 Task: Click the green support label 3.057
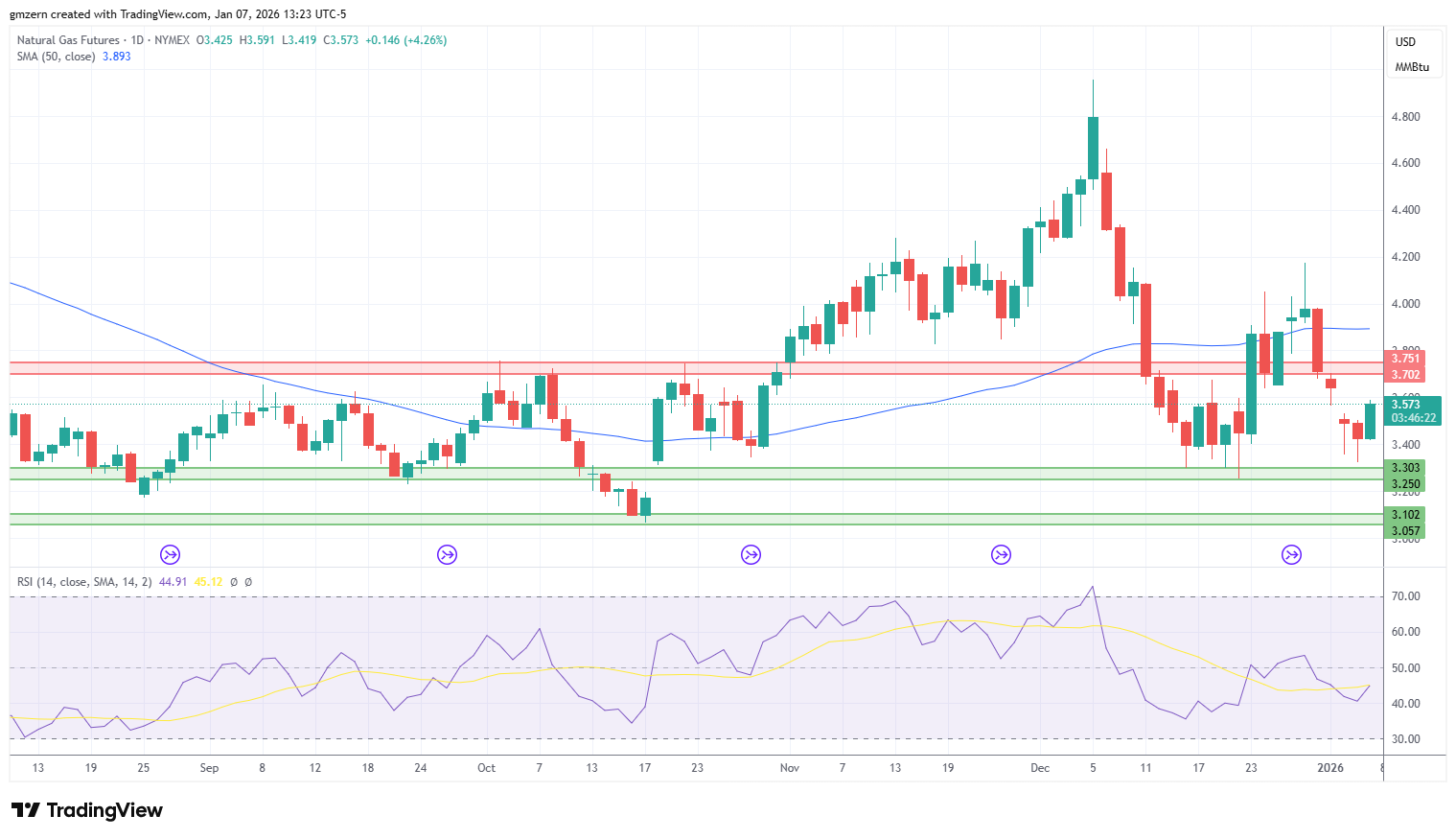point(1405,531)
